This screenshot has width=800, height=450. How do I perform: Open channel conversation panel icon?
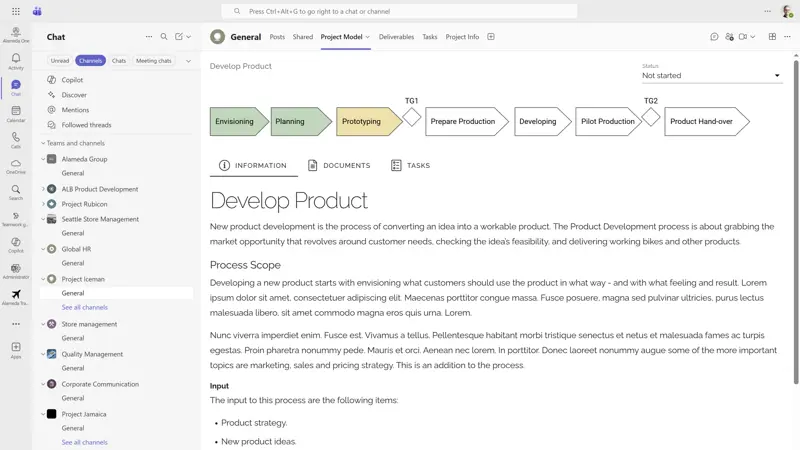click(714, 37)
